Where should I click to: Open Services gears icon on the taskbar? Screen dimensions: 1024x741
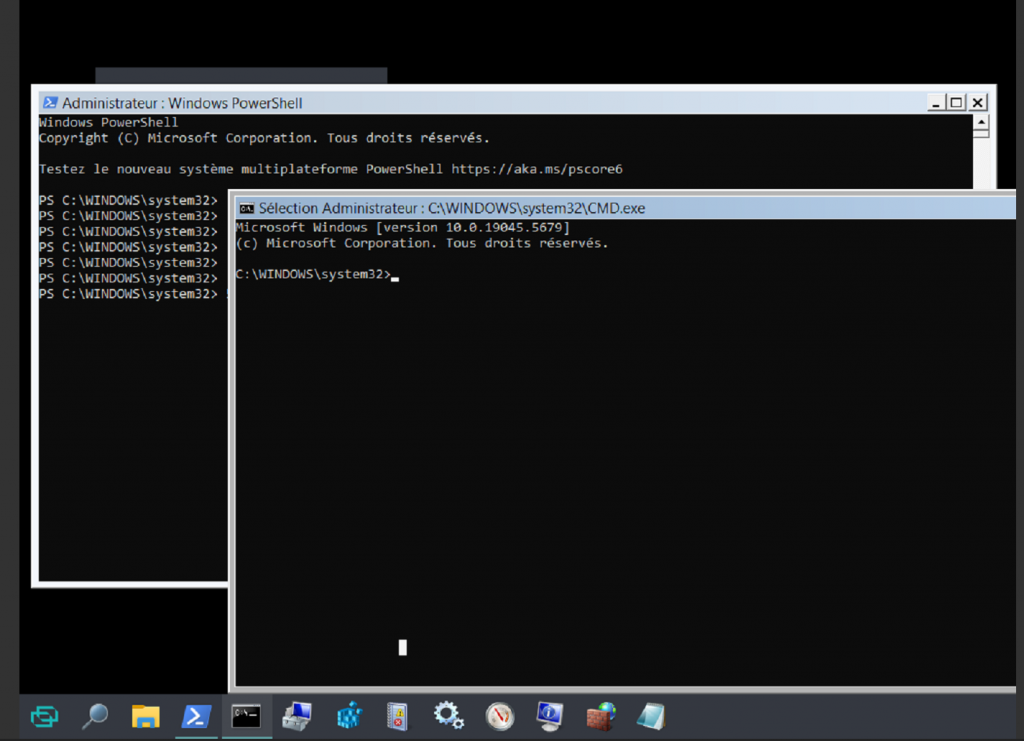pos(449,716)
